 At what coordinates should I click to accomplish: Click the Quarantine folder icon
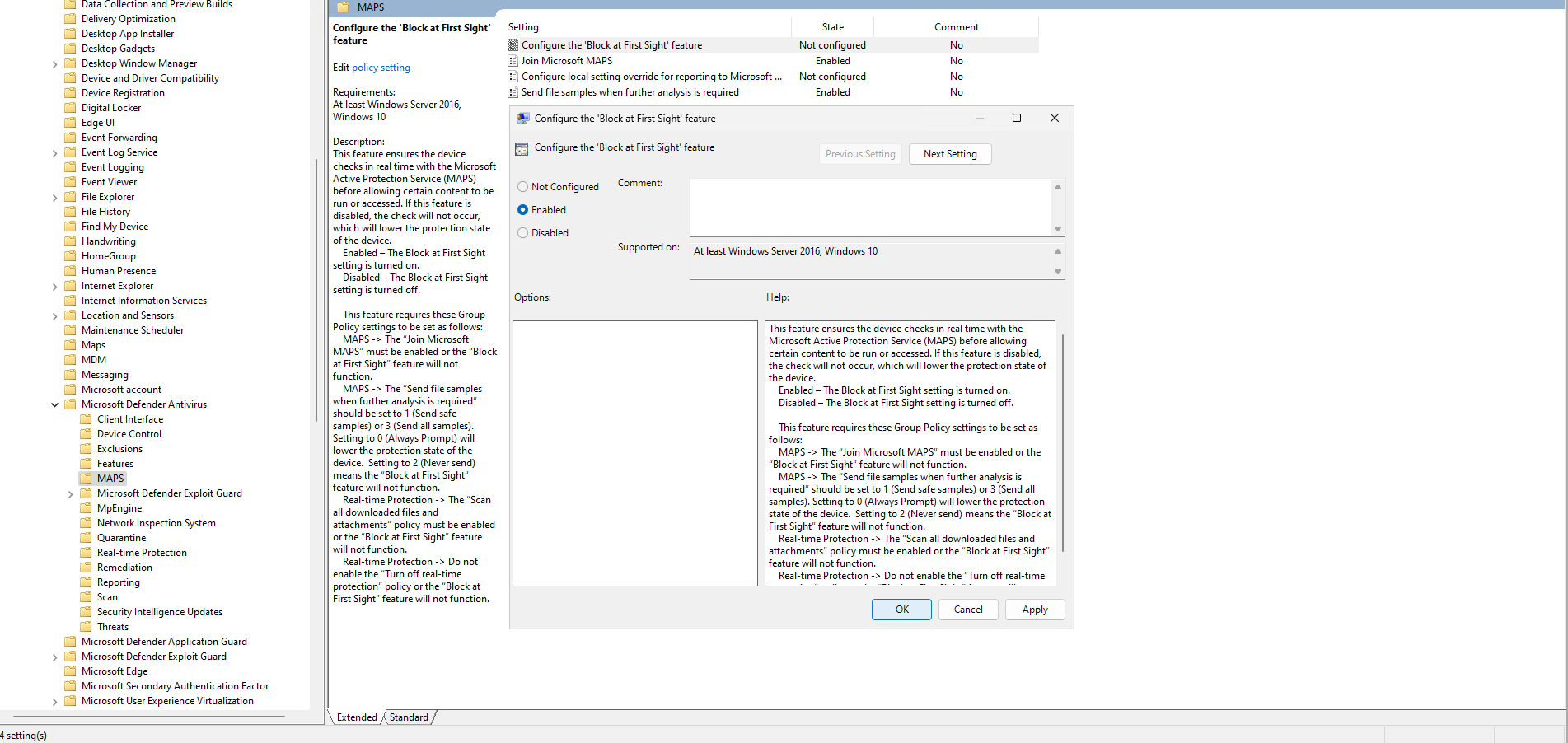86,538
